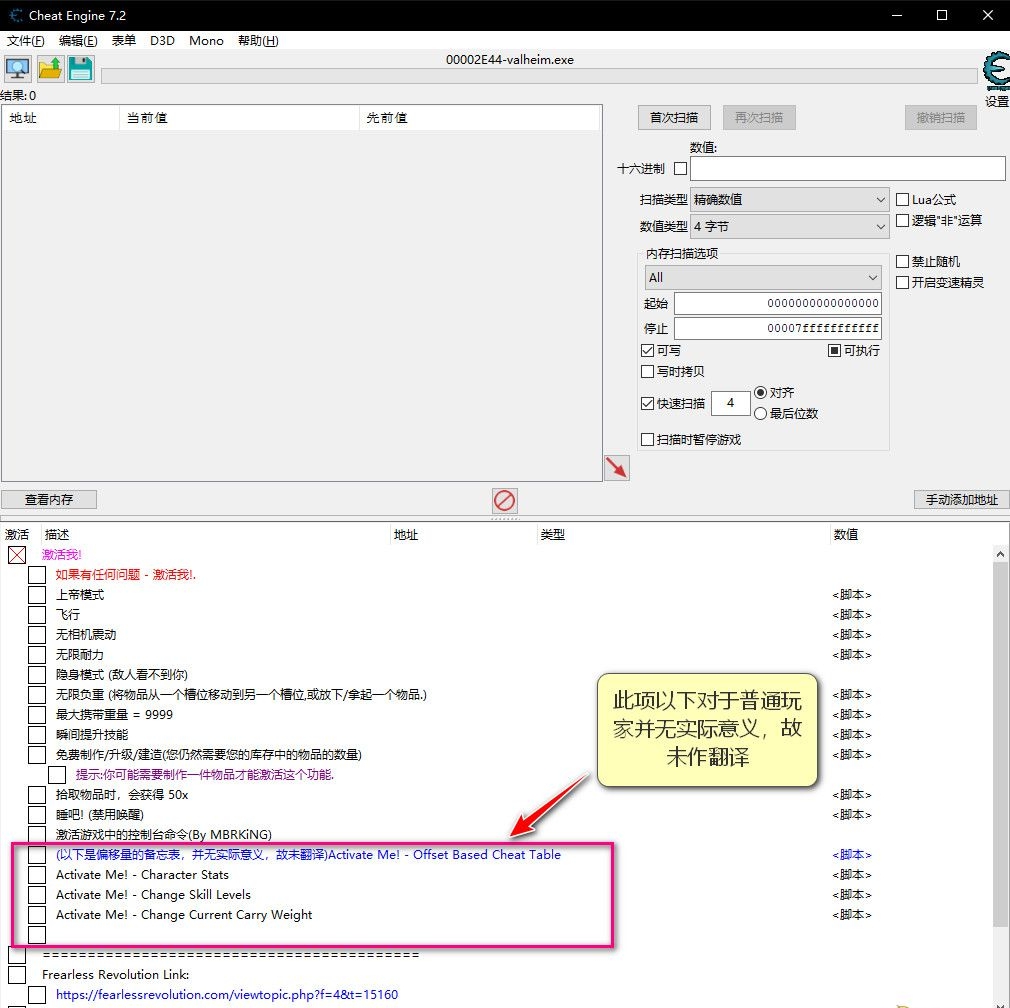This screenshot has width=1010, height=1008.
Task: Click the select process monitor icon
Action: point(17,69)
